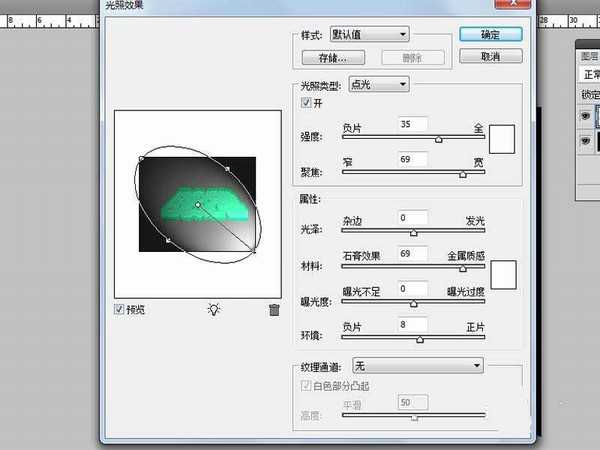Viewport: 600px width, 450px height.
Task: Click the 环境 ambience value field
Action: [x=412, y=324]
